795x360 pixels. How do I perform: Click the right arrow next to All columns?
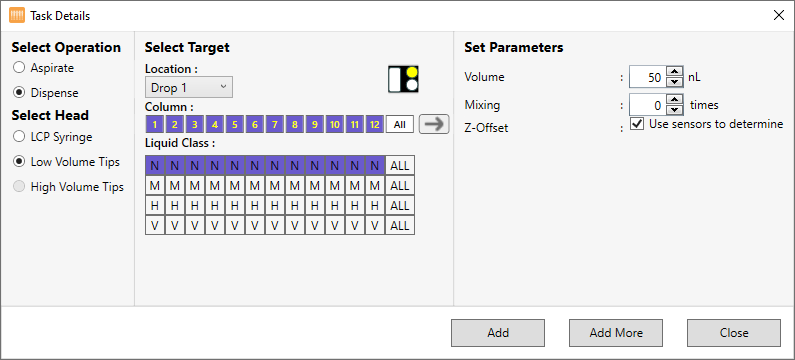(434, 124)
